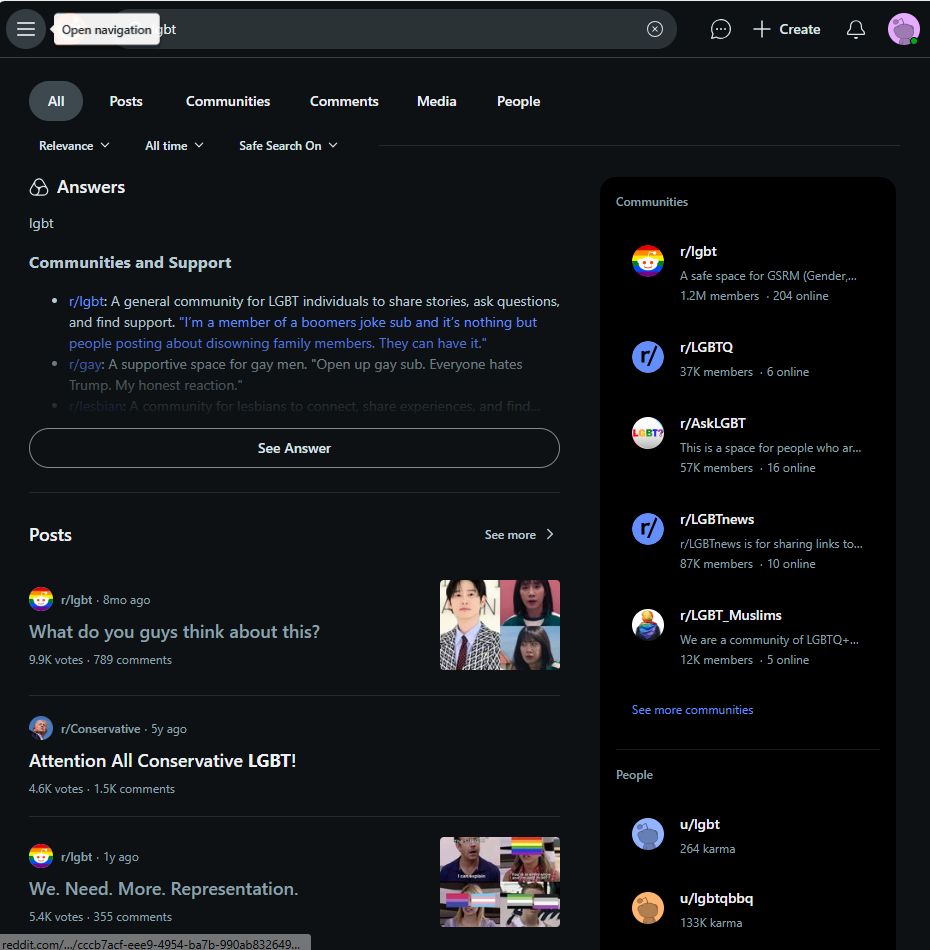Open the user profile avatar menu

pos(903,29)
